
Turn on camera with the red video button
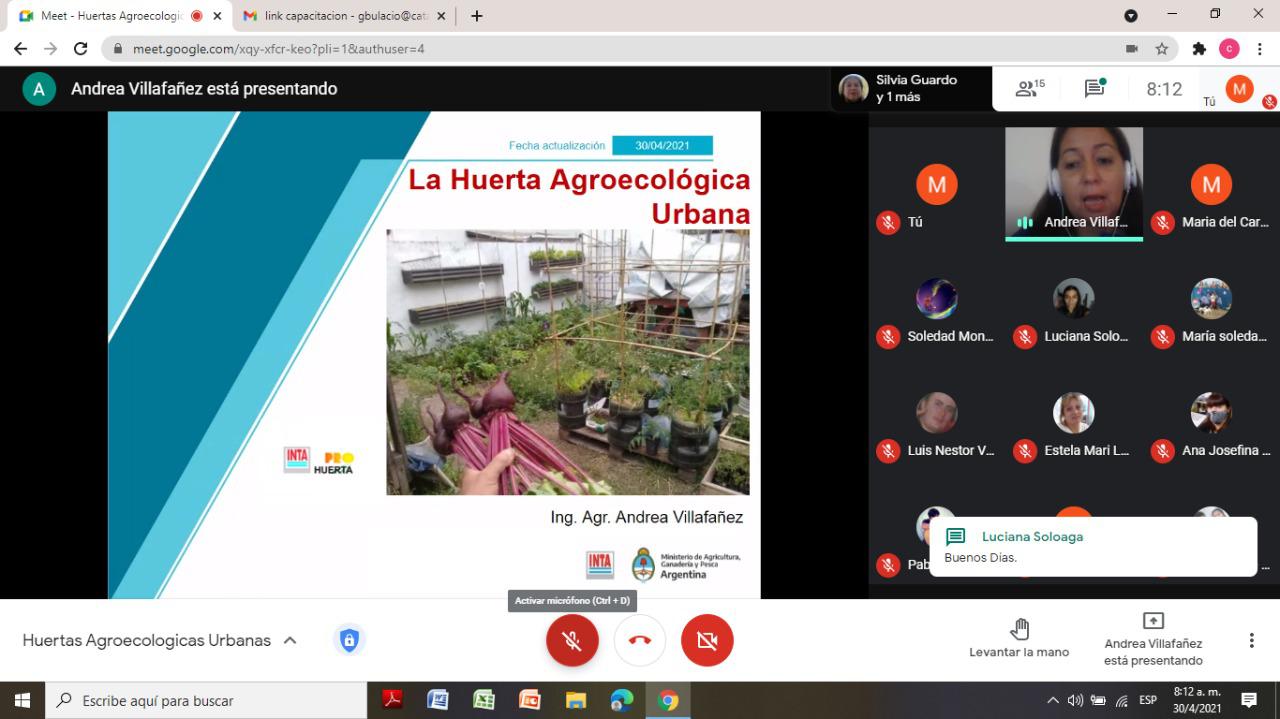click(707, 640)
